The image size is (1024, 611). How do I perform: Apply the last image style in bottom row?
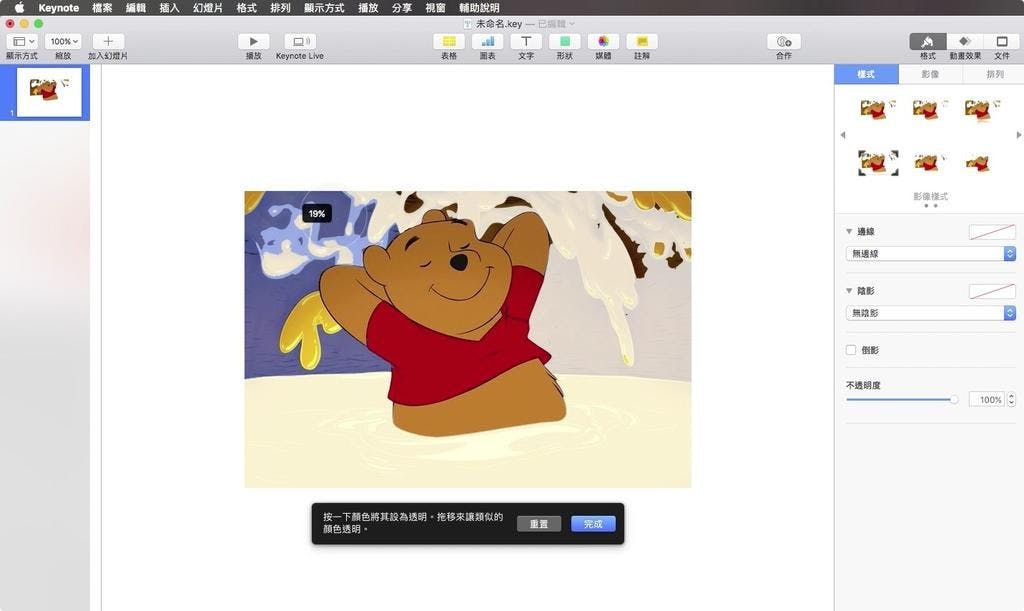979,162
